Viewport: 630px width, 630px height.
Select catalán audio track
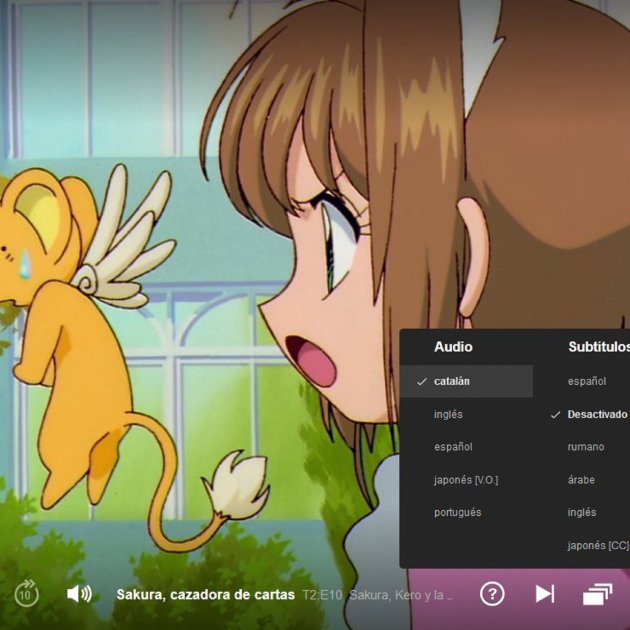tap(466, 381)
